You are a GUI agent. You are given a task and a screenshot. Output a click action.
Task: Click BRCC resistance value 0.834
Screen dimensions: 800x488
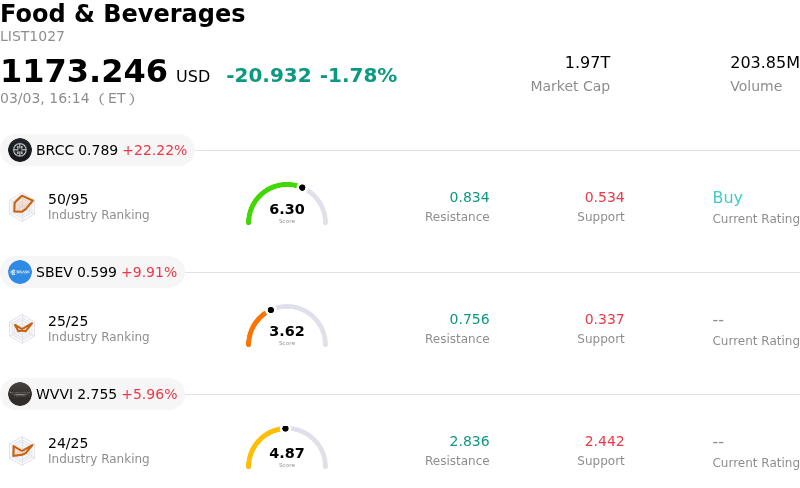tap(469, 198)
